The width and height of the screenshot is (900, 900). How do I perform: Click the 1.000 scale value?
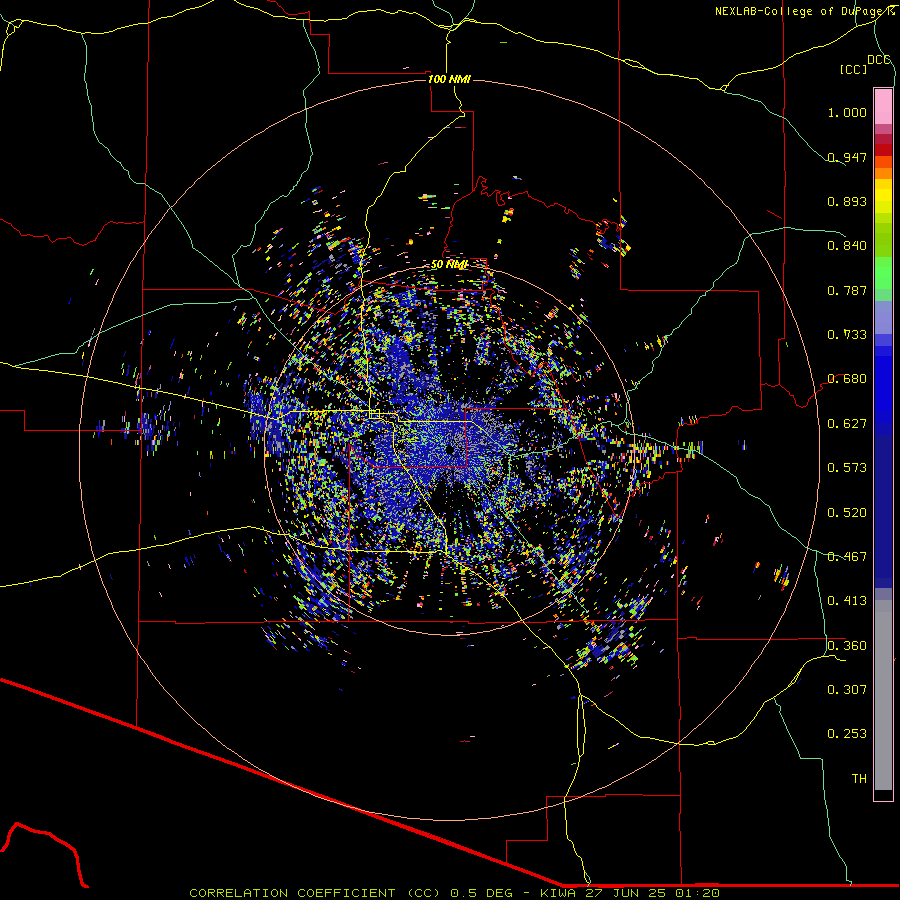click(x=847, y=112)
